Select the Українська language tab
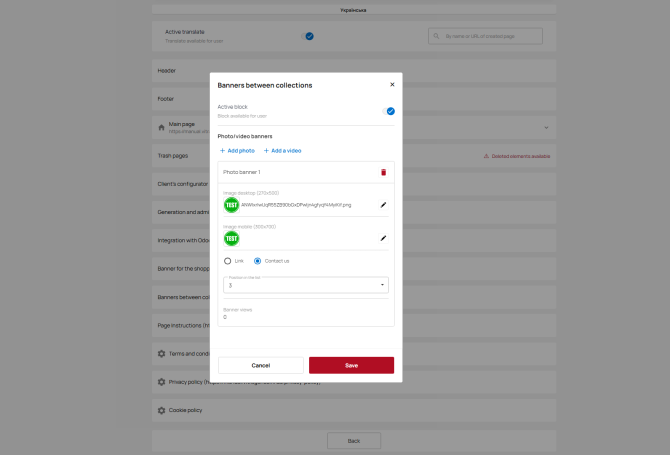Viewport: 670px width, 455px height. (x=353, y=10)
